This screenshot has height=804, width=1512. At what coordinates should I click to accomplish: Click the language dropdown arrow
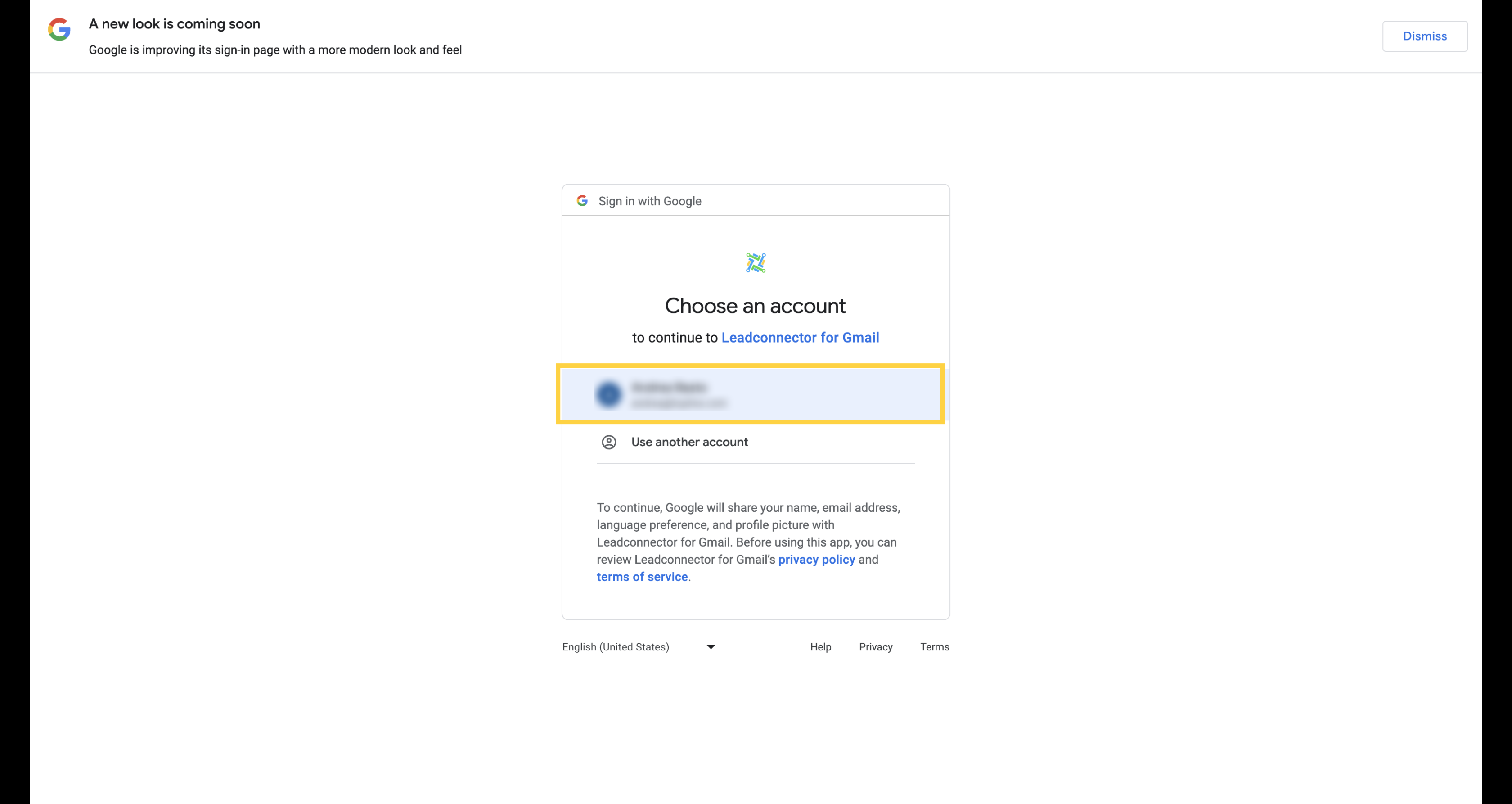click(711, 647)
